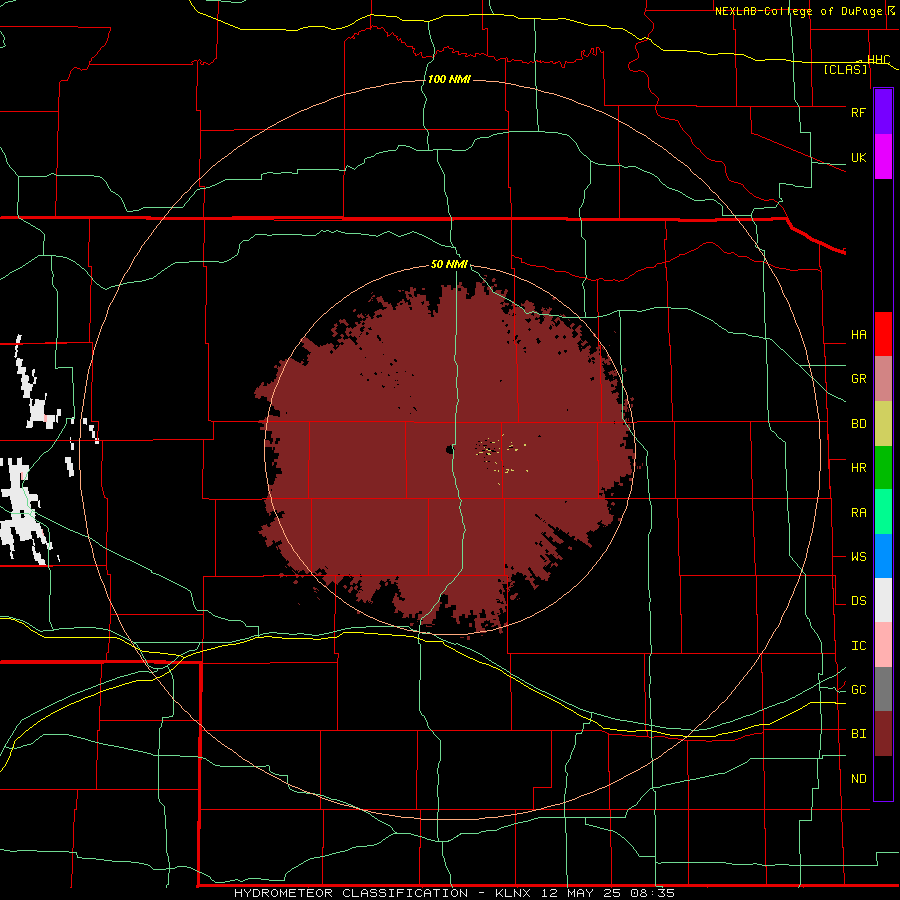Click the WS blue legend swatch
900x900 pixels.
(883, 556)
